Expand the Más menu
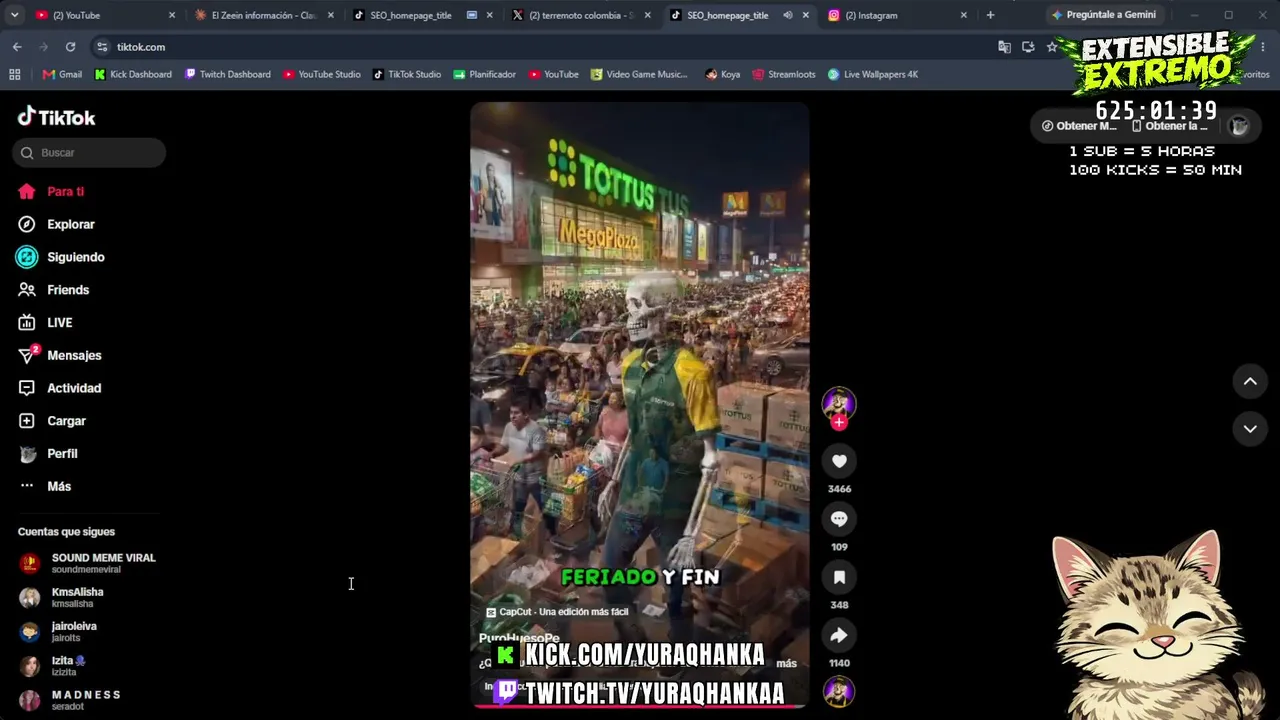1280x720 pixels. pos(45,486)
